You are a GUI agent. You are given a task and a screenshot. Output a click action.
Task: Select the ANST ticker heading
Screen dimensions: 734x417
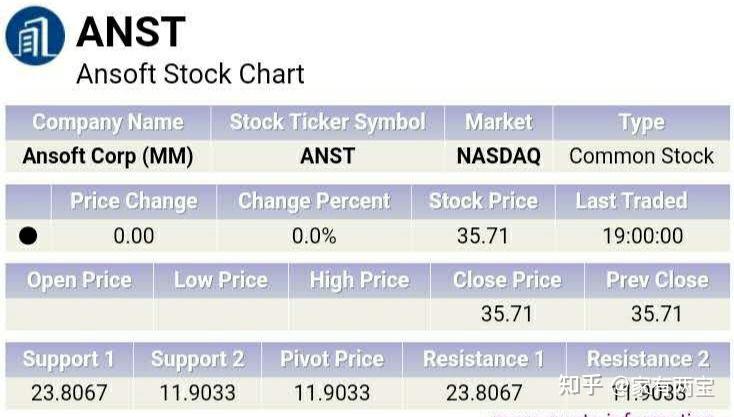(x=131, y=32)
